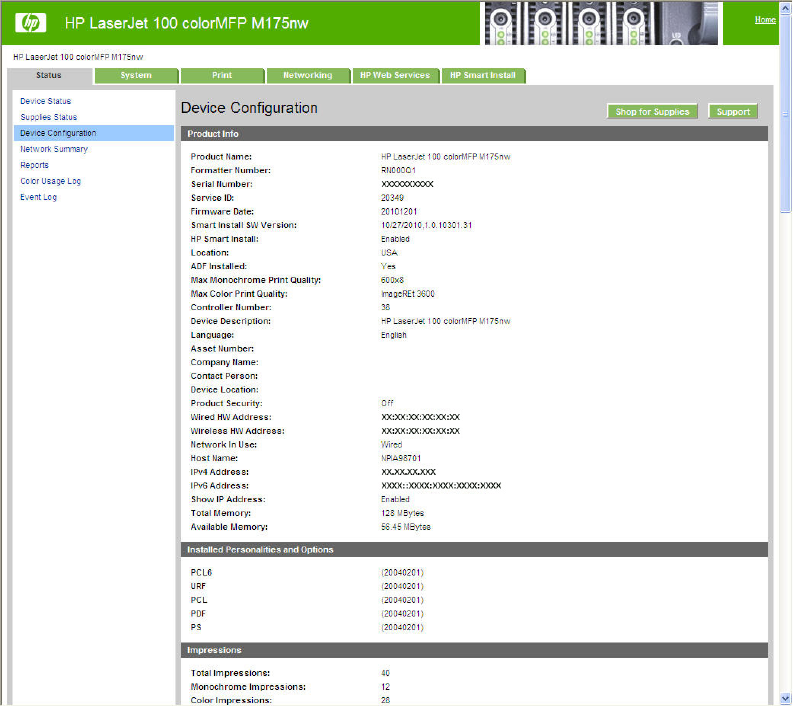
Task: Open the HP Smart Install tab
Action: coord(483,75)
